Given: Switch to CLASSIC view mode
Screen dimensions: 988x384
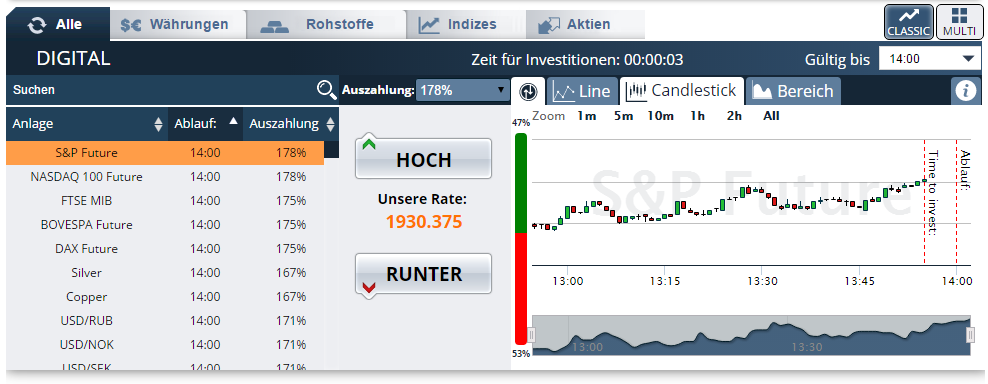Looking at the screenshot, I should coord(908,23).
